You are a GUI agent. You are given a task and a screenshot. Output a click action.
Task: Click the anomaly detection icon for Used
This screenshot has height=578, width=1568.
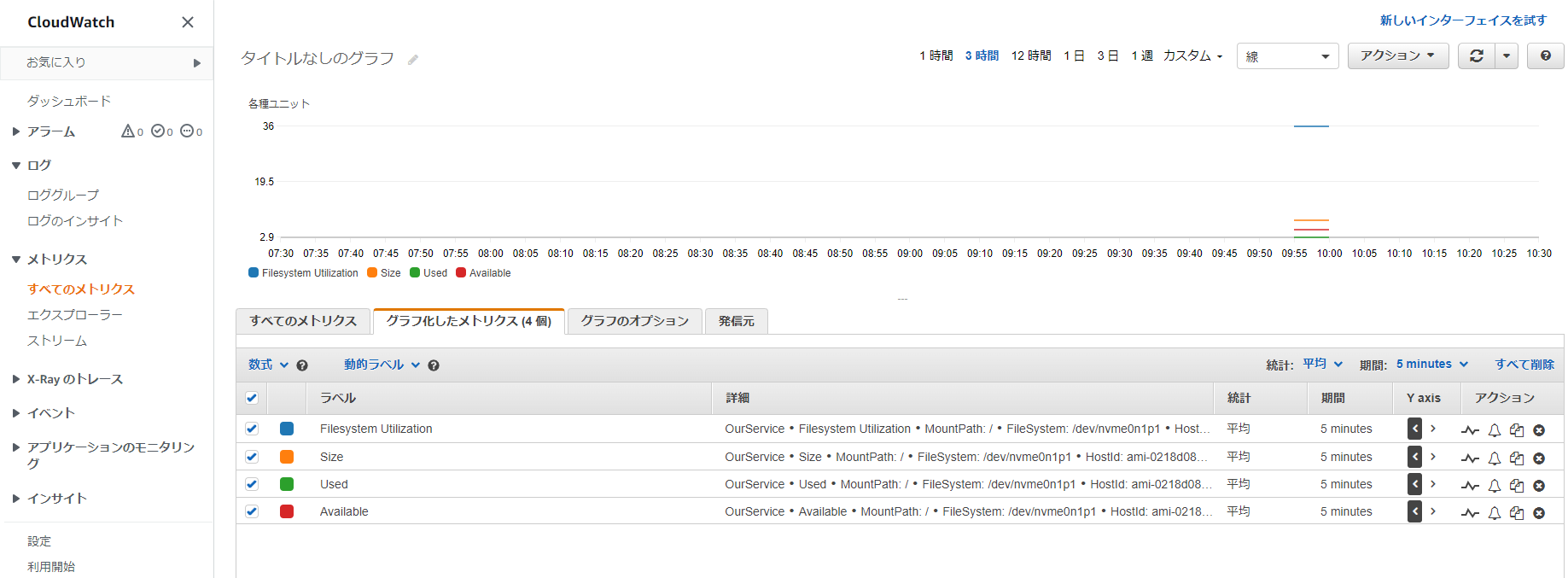click(x=1470, y=486)
